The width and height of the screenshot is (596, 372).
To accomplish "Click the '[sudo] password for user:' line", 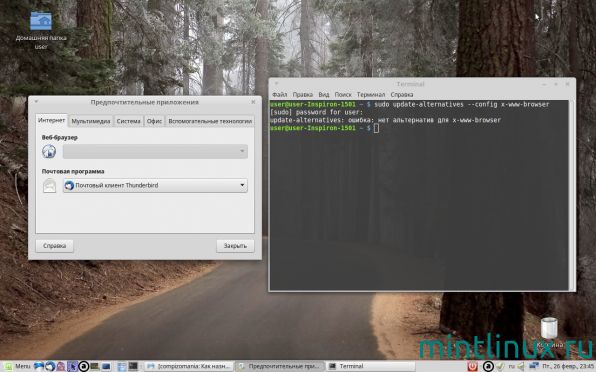I will (x=317, y=112).
